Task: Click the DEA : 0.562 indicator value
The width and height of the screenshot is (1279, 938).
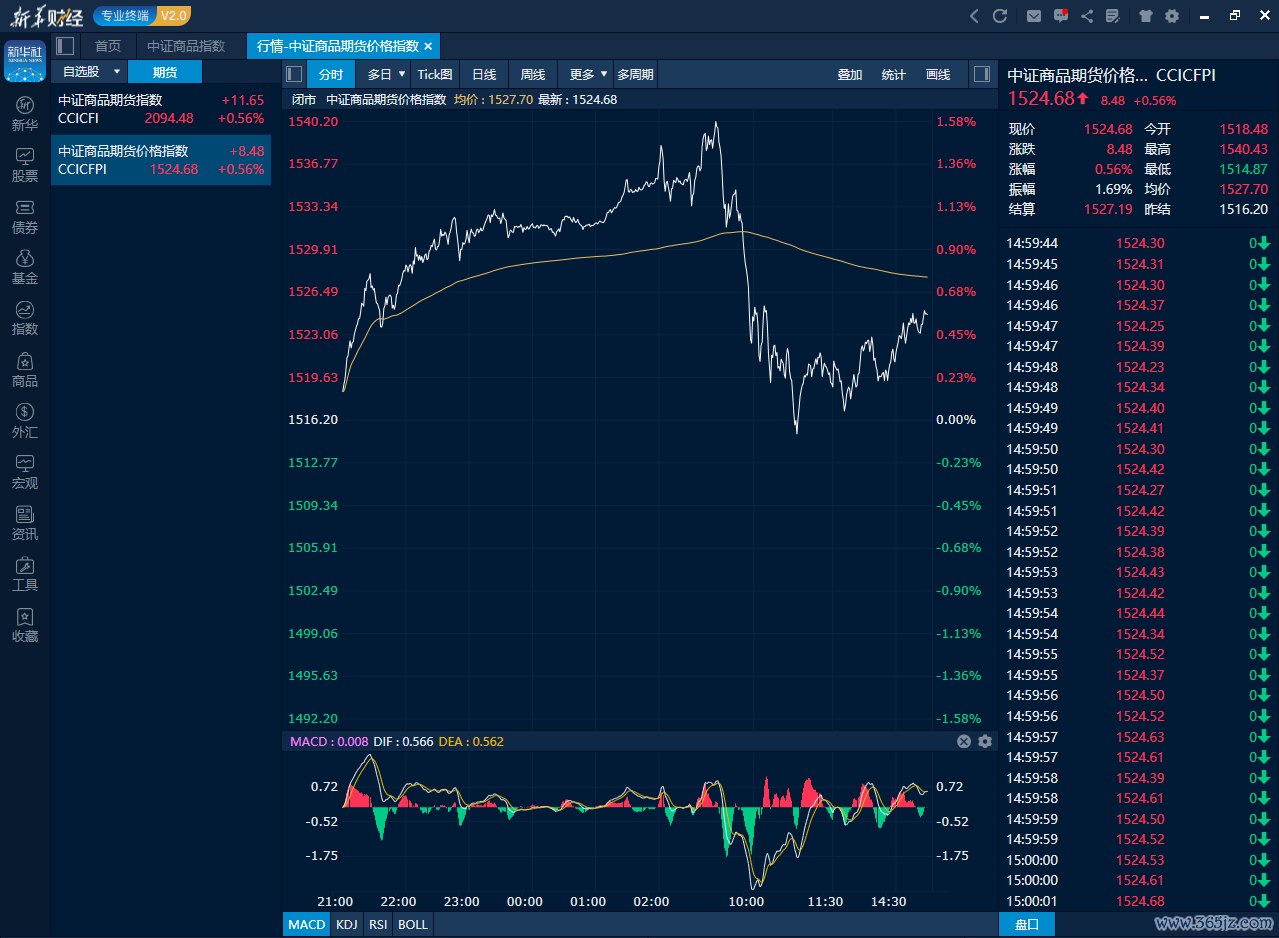Action: click(x=471, y=741)
